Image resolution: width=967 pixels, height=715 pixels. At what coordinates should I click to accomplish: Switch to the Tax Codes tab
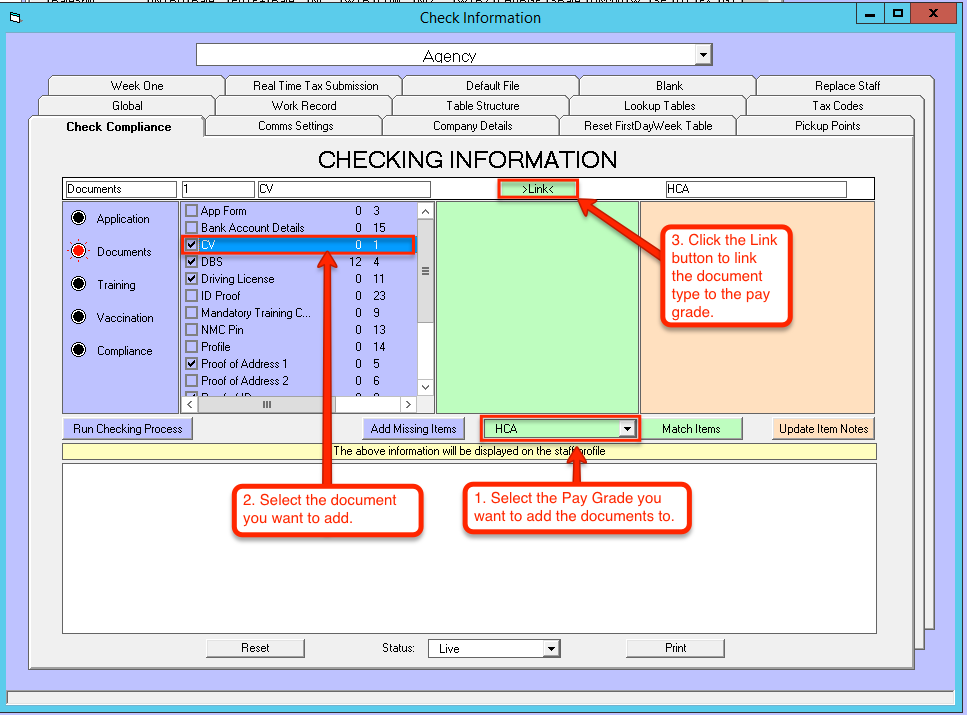coord(837,106)
